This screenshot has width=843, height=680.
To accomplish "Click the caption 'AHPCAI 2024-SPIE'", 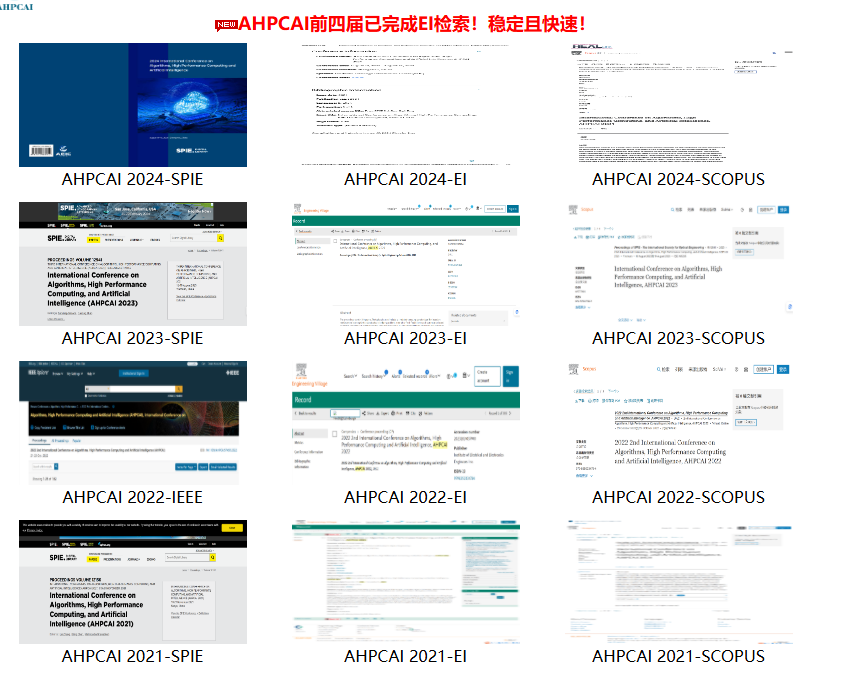I will tap(132, 179).
